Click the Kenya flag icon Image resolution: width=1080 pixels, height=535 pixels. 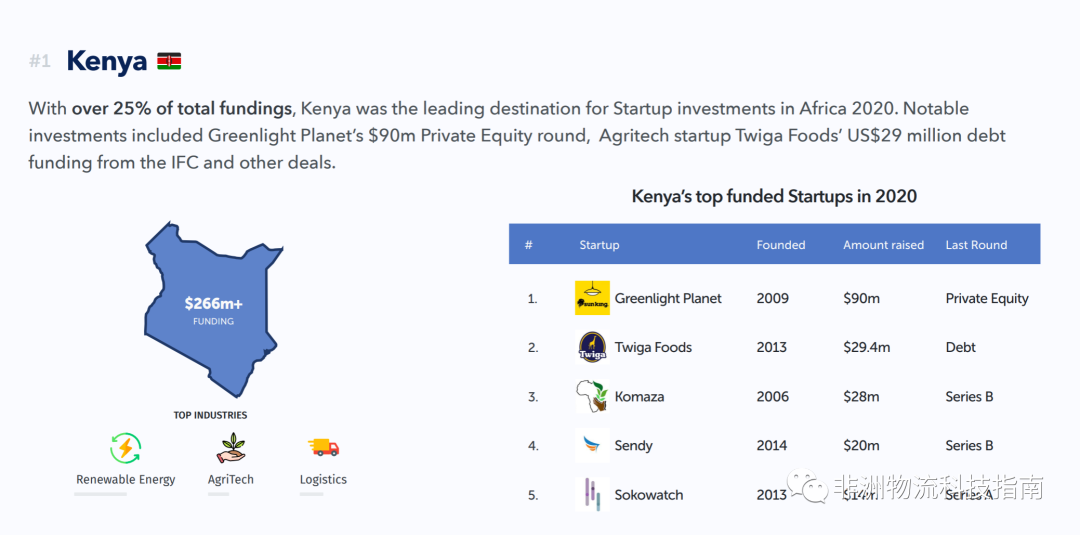169,62
